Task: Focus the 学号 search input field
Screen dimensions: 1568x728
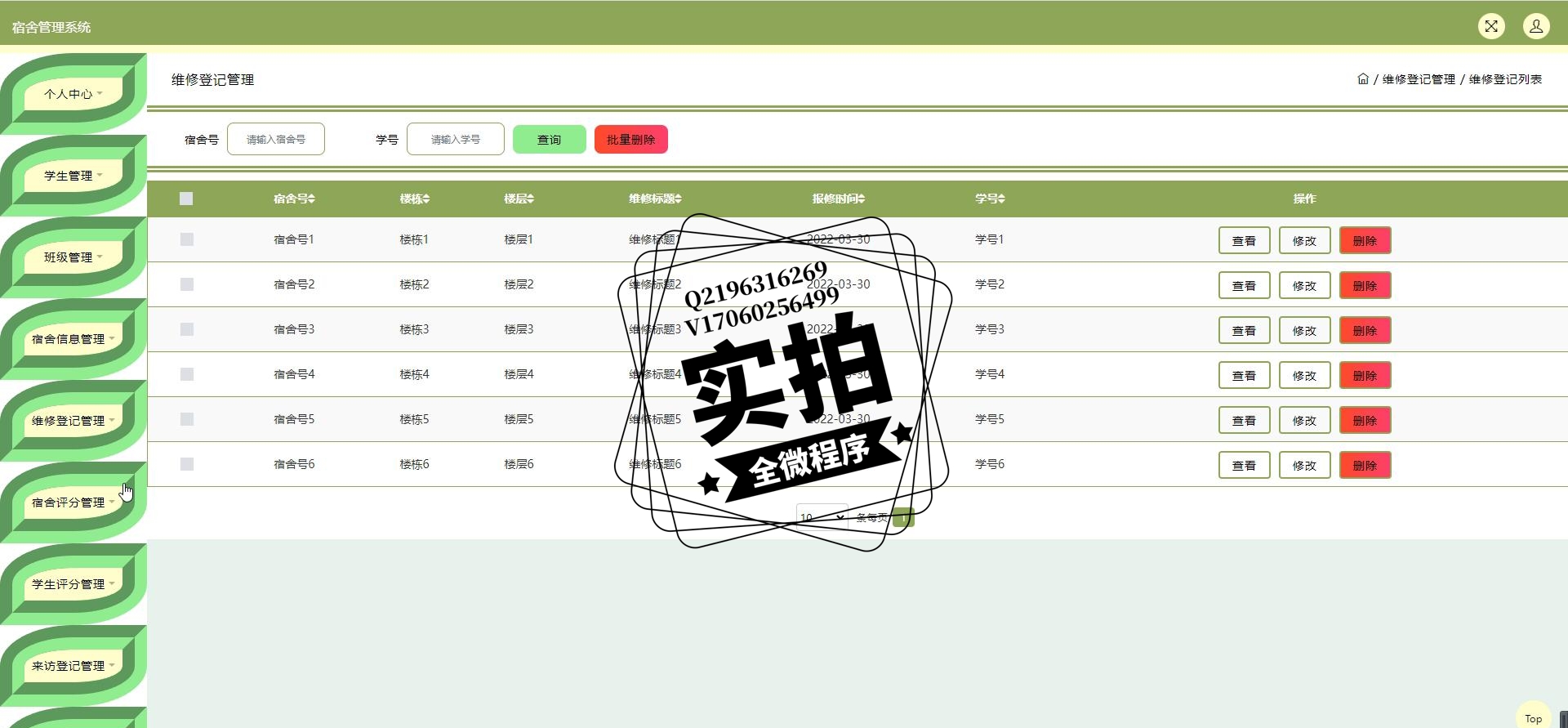Action: point(456,139)
